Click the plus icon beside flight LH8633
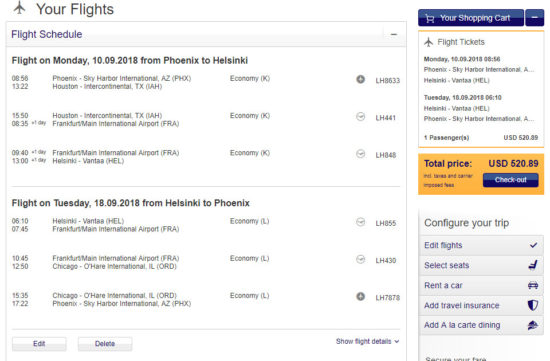The width and height of the screenshot is (550, 361). (x=360, y=79)
